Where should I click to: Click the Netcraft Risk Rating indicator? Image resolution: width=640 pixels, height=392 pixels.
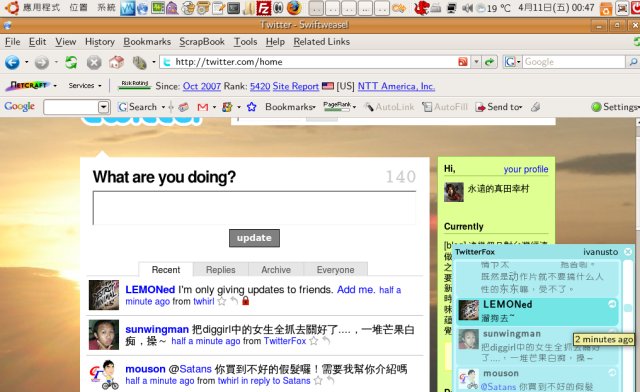point(134,85)
